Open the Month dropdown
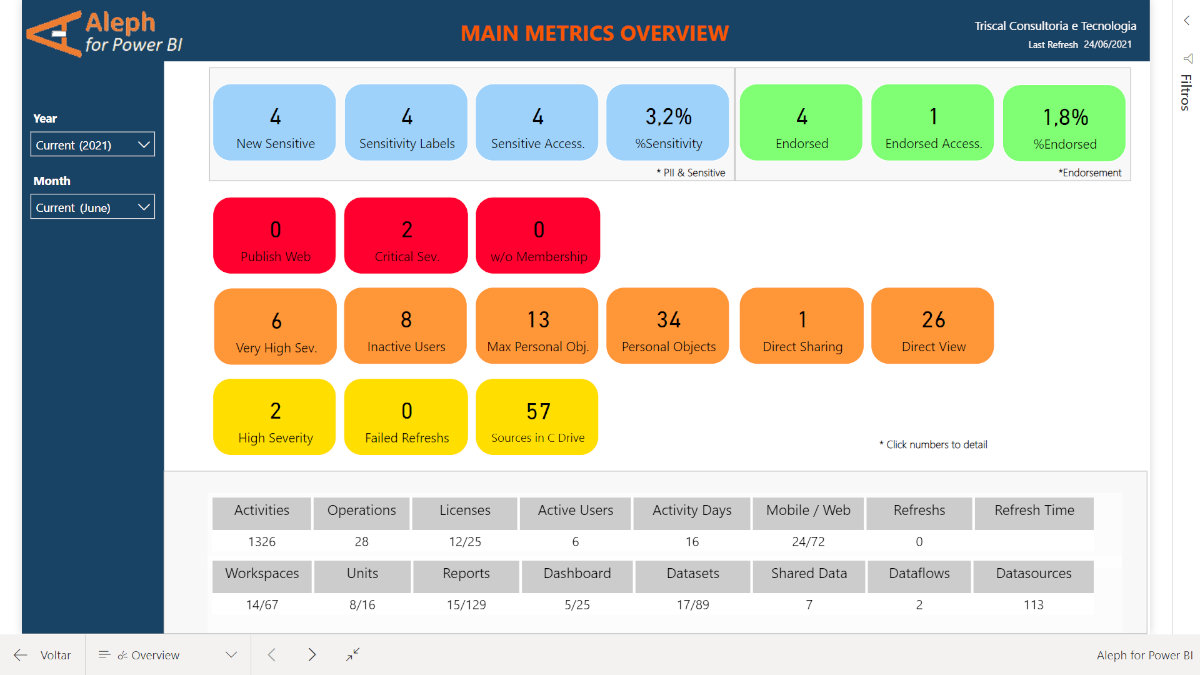The width and height of the screenshot is (1200, 675). click(92, 208)
